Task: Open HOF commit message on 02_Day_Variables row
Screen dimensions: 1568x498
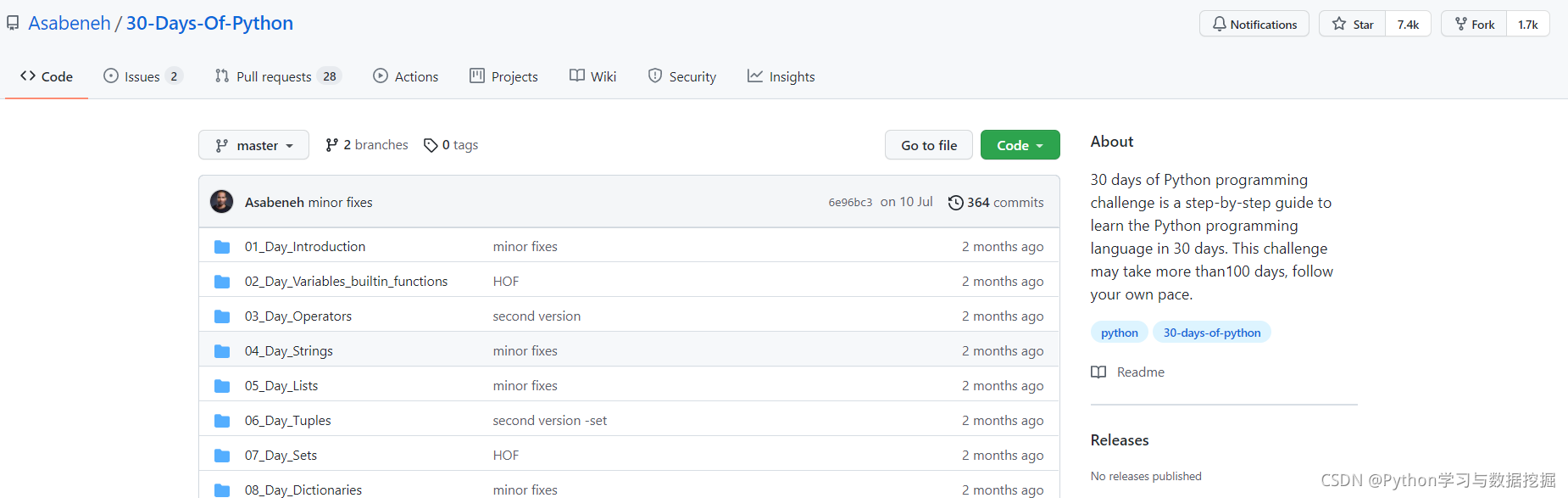Action: tap(506, 281)
